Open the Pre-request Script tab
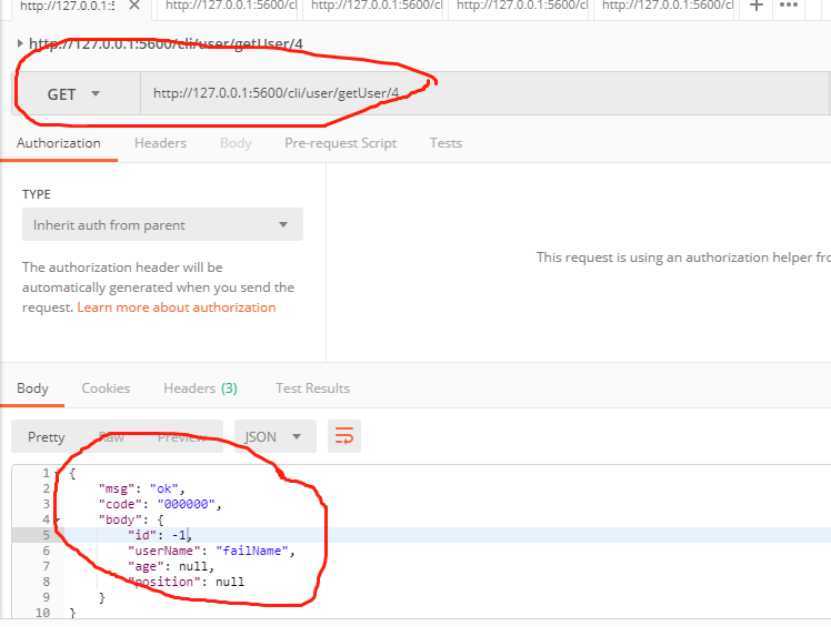This screenshot has height=627, width=831. click(x=340, y=143)
